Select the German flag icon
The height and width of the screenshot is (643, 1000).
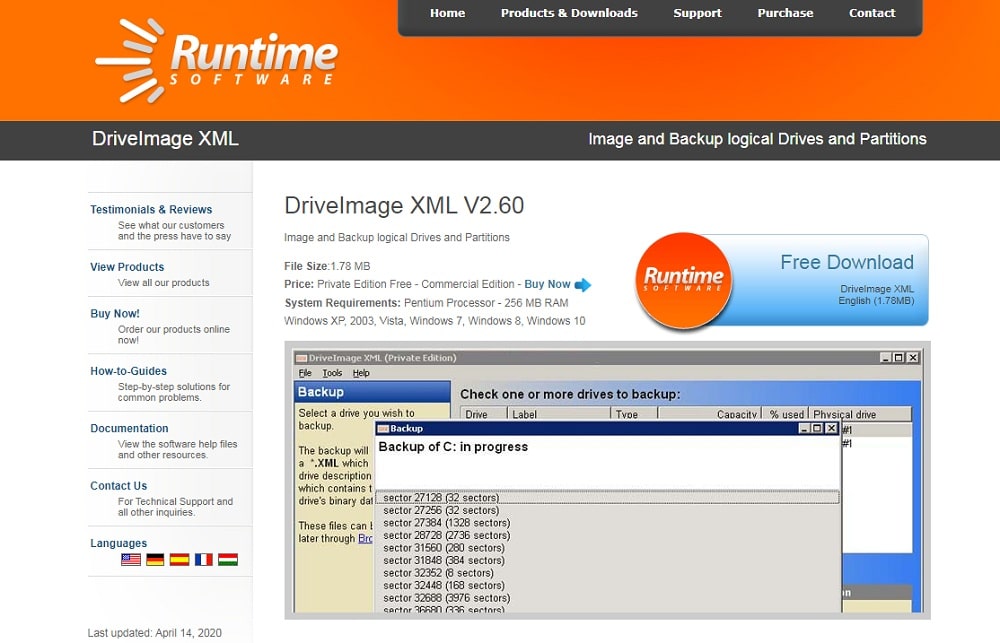click(x=155, y=559)
